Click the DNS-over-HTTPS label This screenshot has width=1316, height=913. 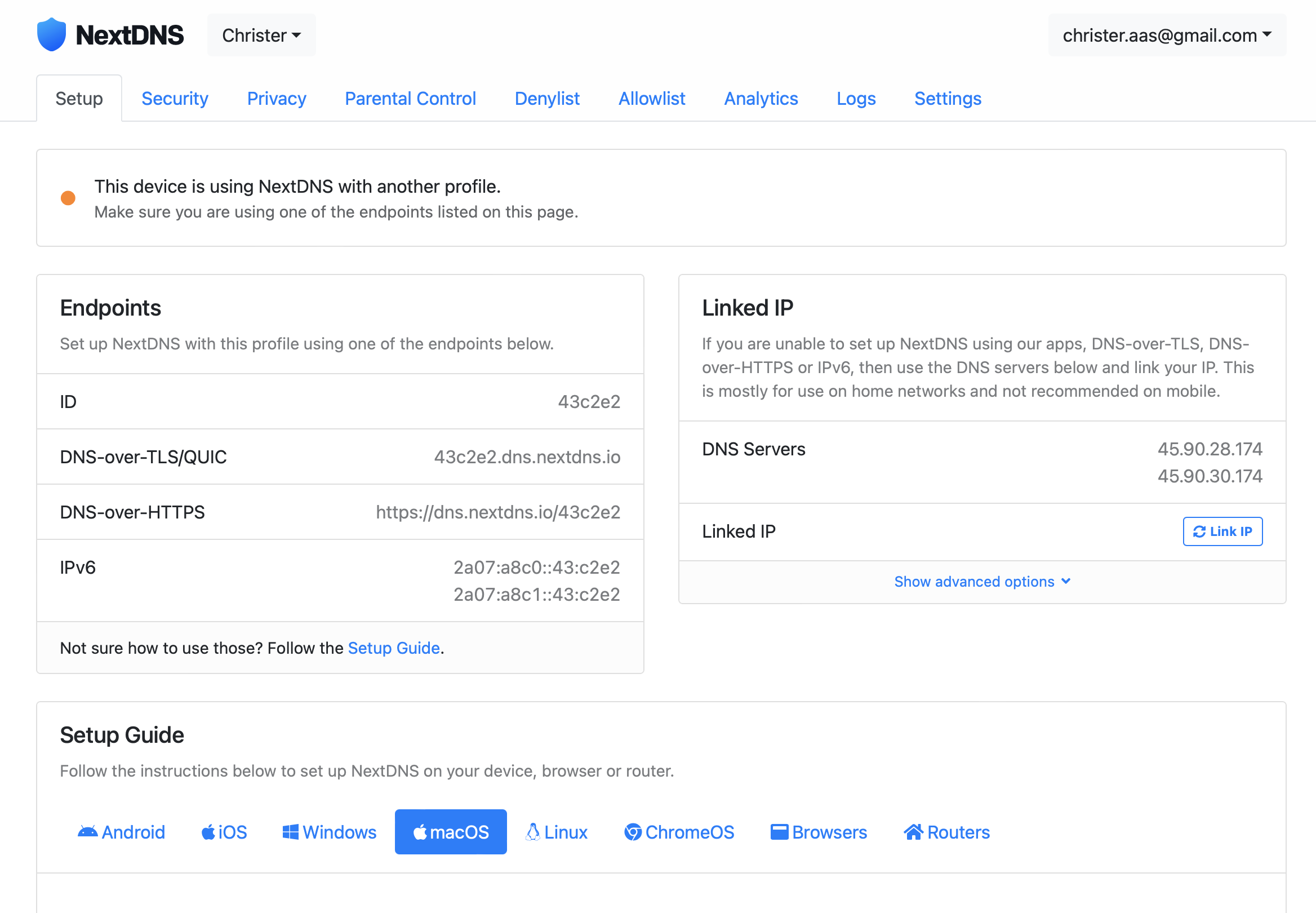pyautogui.click(x=132, y=512)
